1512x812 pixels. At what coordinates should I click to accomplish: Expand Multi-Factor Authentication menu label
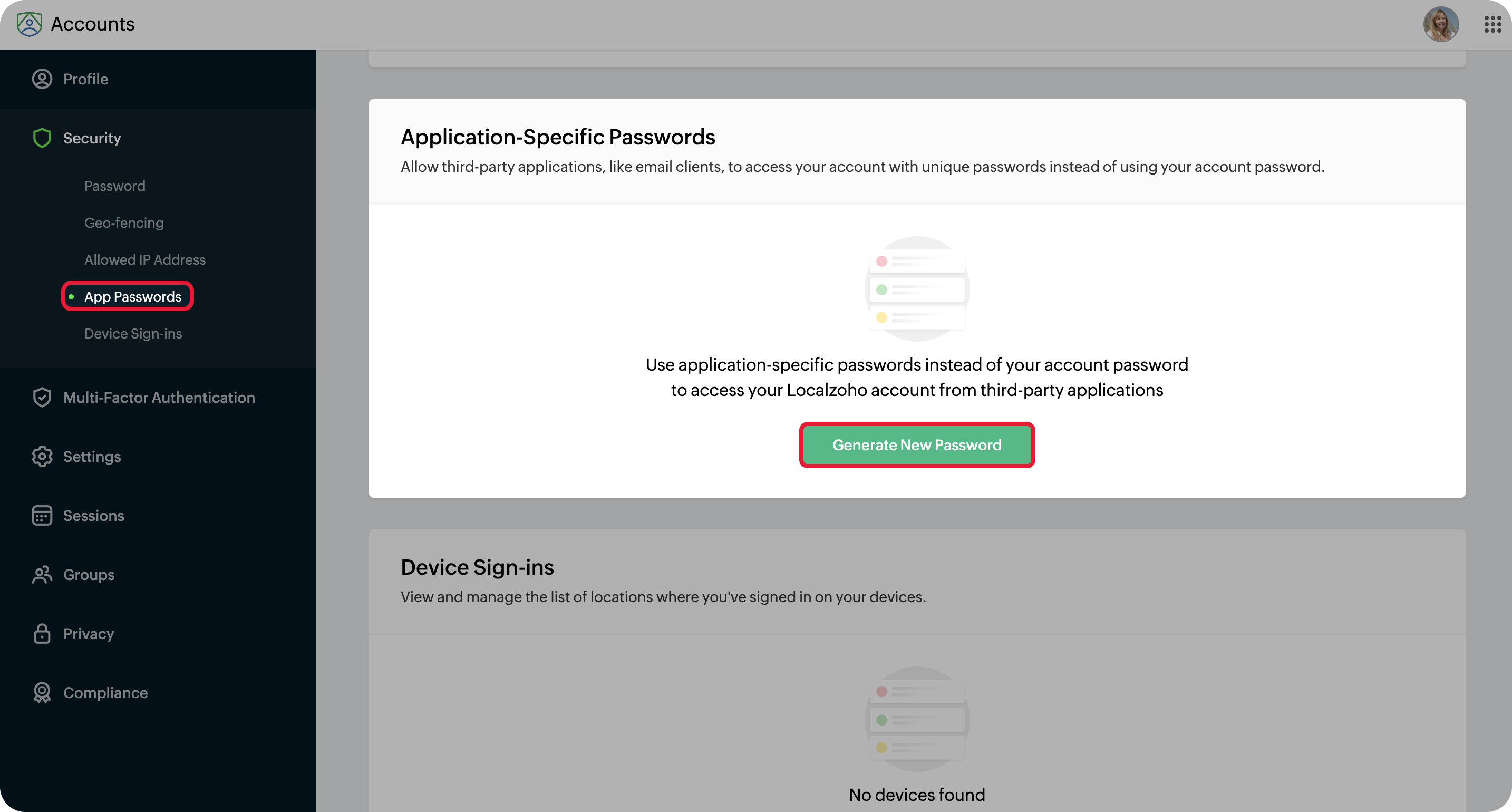pos(159,398)
